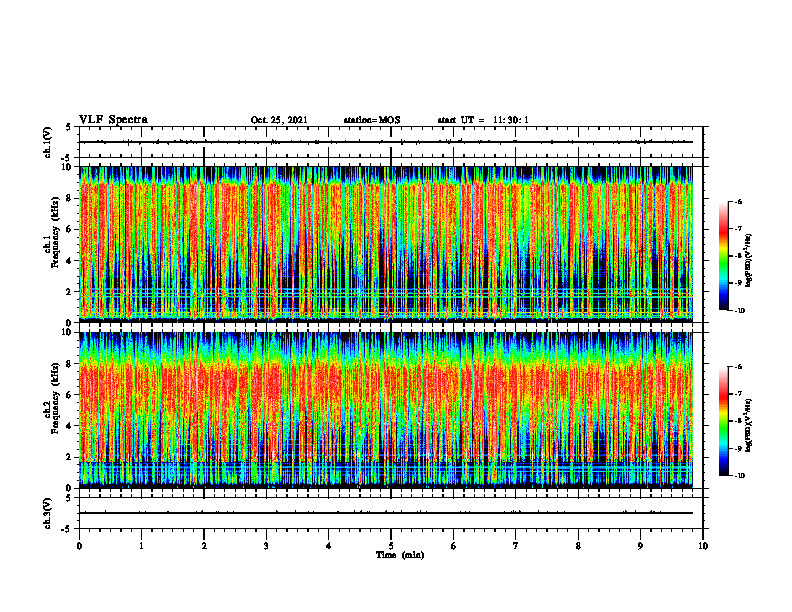This screenshot has width=792, height=612.
Task: Click the "ch.1(V)" waveform axis label
Action: [x=48, y=142]
